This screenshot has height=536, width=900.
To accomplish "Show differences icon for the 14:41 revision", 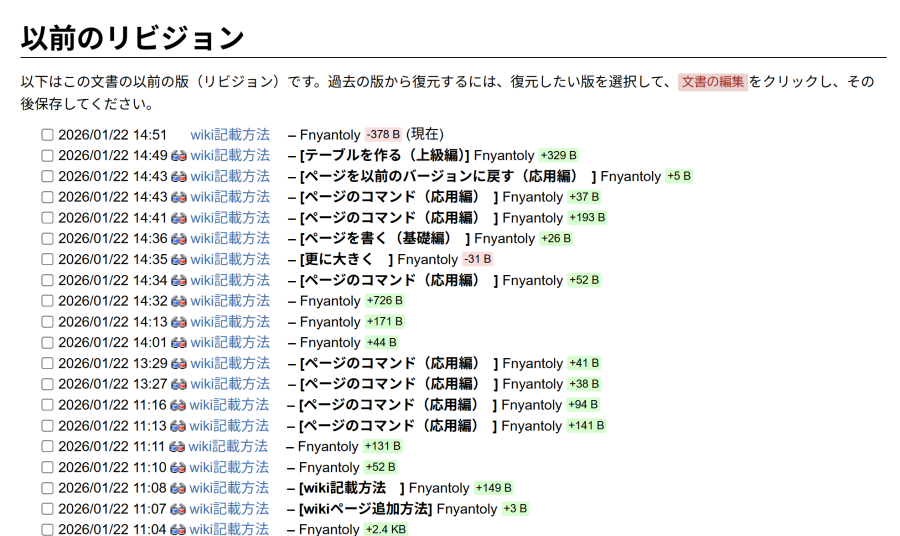I will [179, 218].
